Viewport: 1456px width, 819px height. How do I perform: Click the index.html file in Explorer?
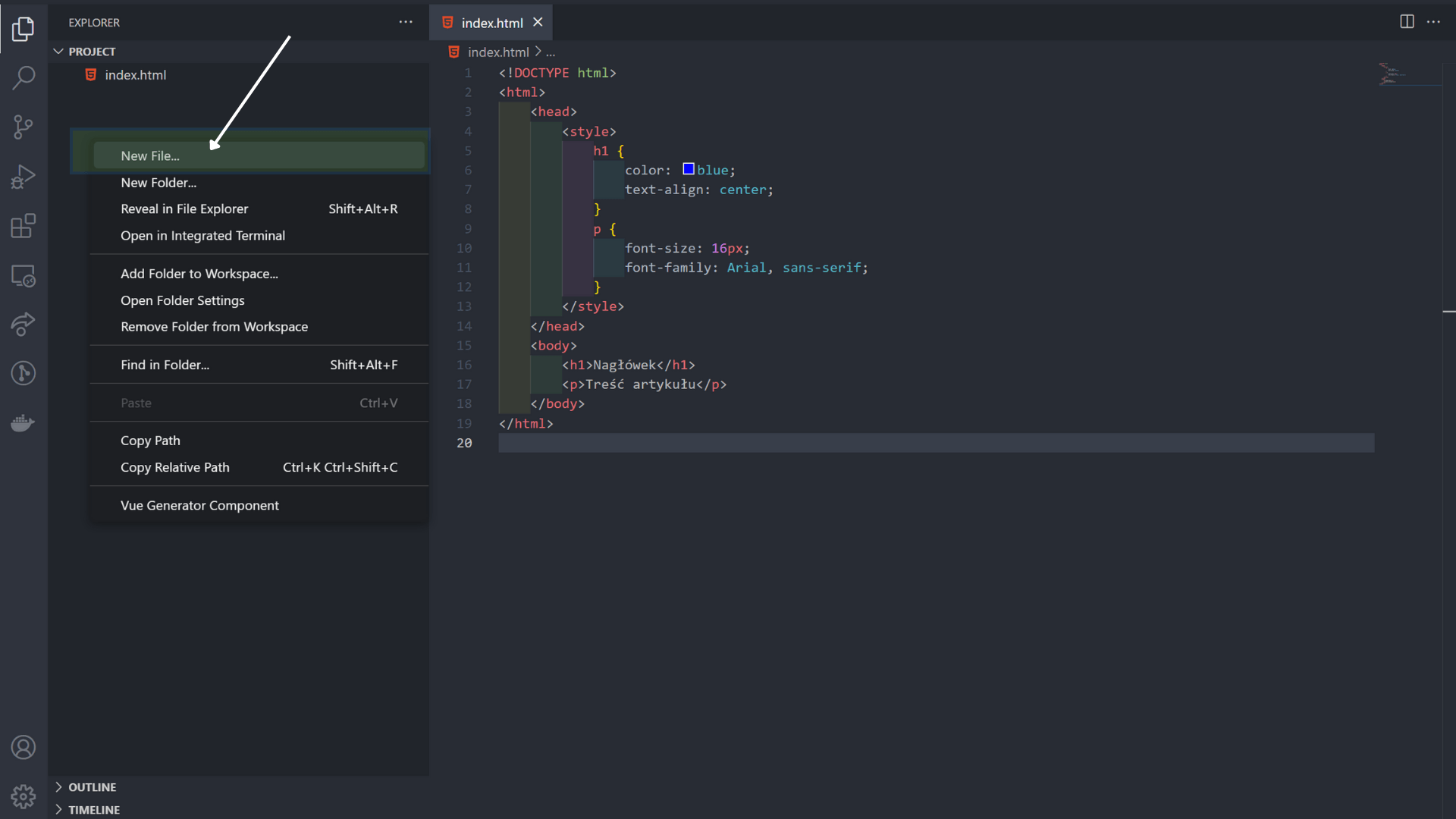[x=135, y=74]
